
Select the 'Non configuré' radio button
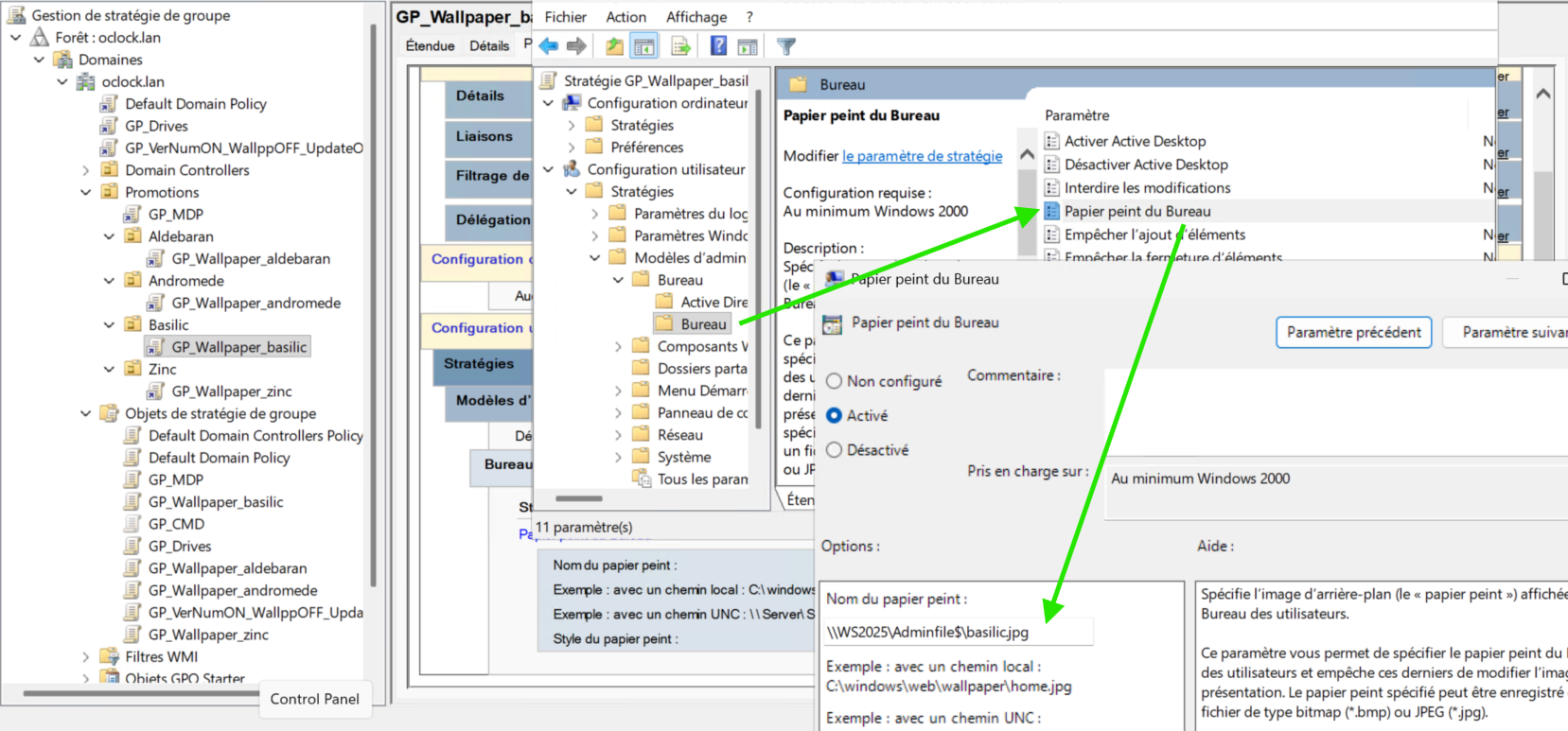834,381
